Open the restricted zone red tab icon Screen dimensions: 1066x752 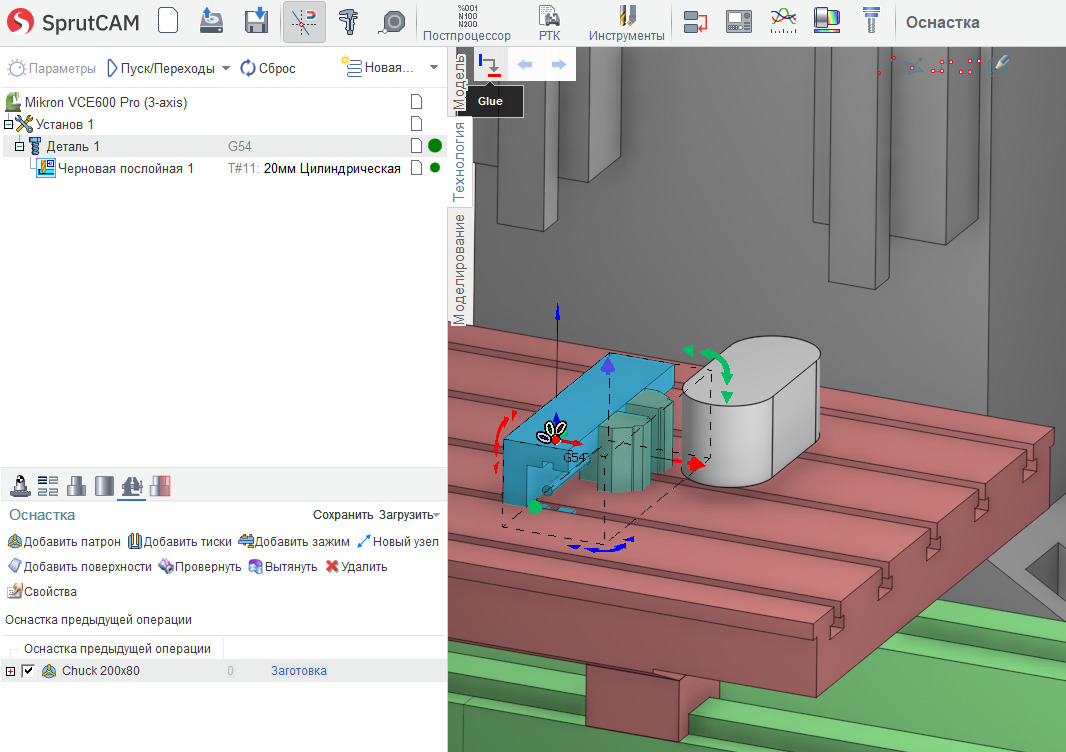point(160,485)
